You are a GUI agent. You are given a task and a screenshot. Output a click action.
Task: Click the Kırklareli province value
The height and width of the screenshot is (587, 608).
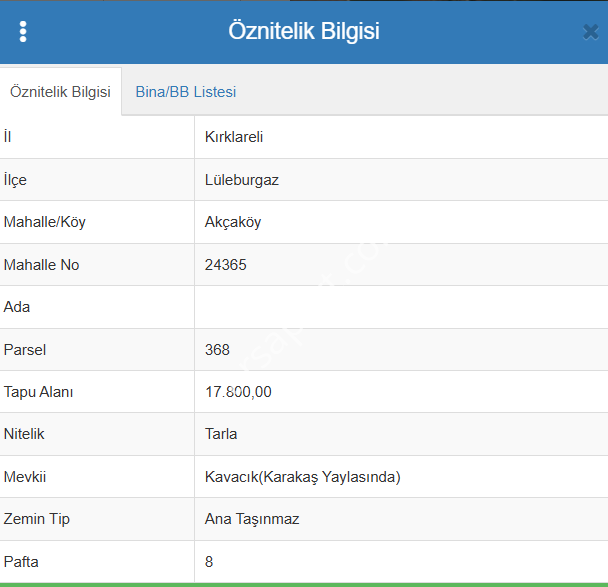234,137
